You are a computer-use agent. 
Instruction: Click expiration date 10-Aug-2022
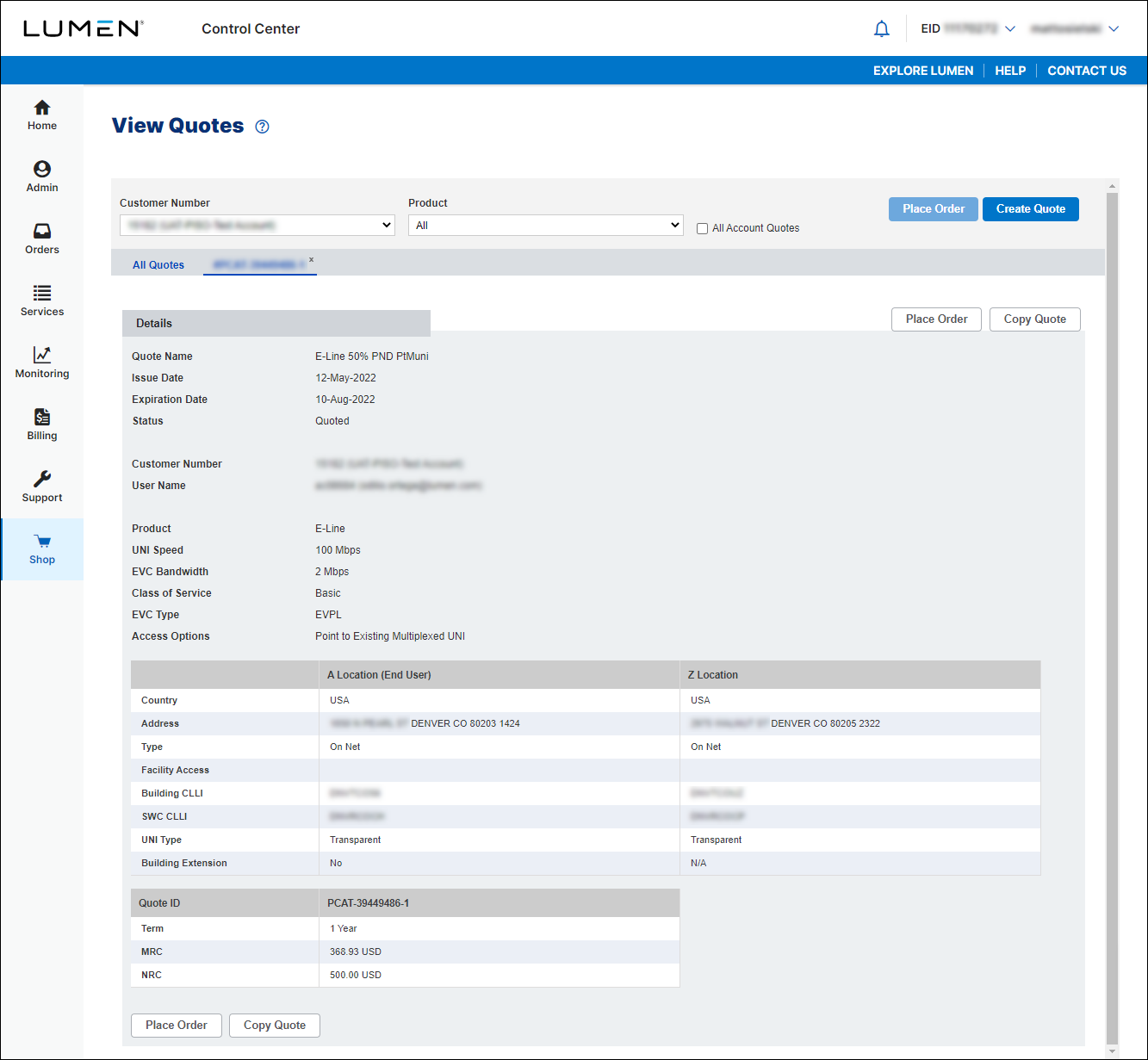point(345,400)
